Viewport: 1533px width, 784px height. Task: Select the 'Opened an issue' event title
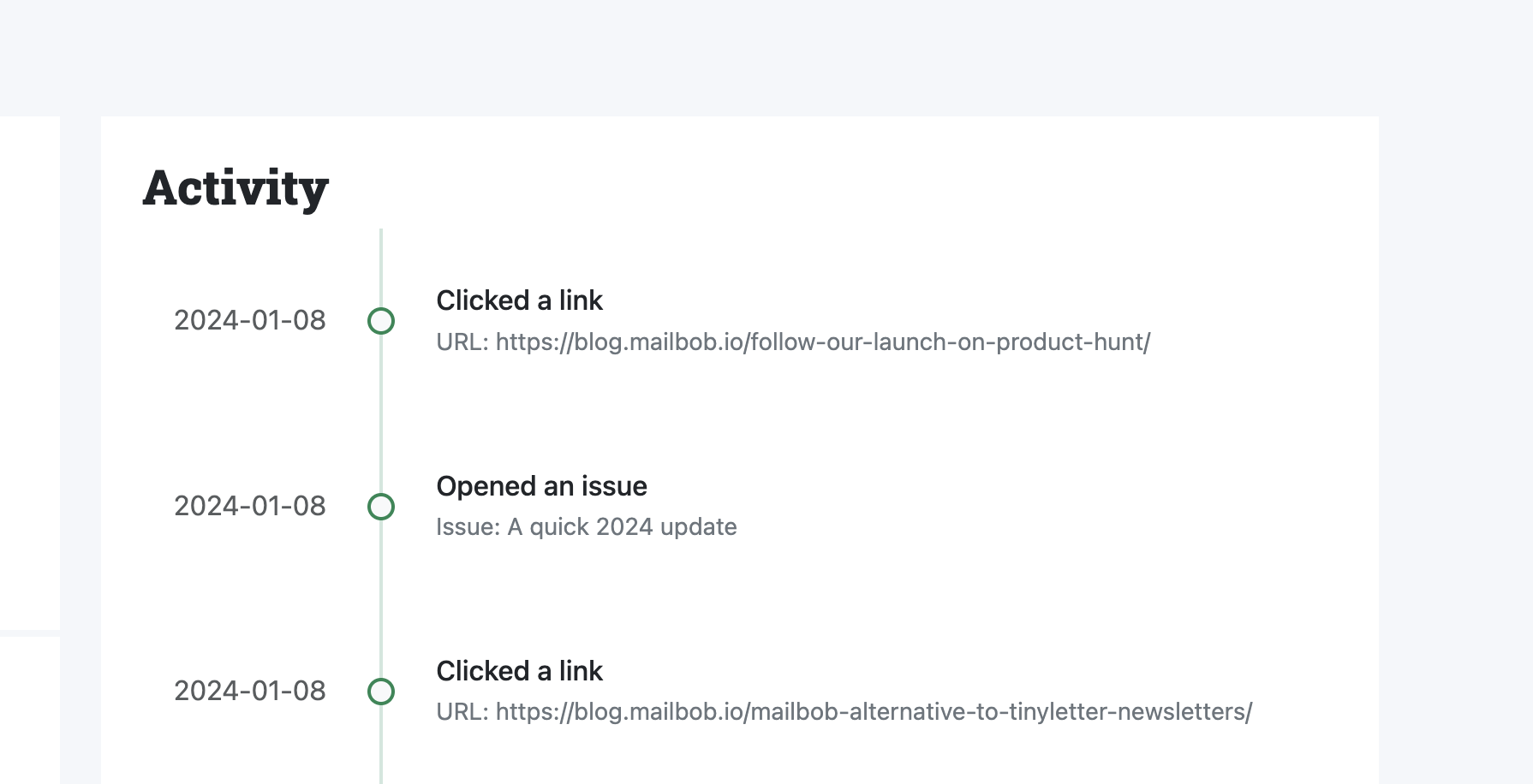541,486
